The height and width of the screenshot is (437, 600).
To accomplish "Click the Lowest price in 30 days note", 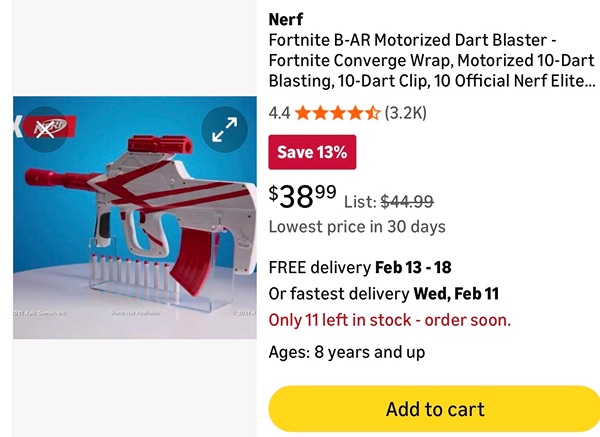I will point(357,227).
